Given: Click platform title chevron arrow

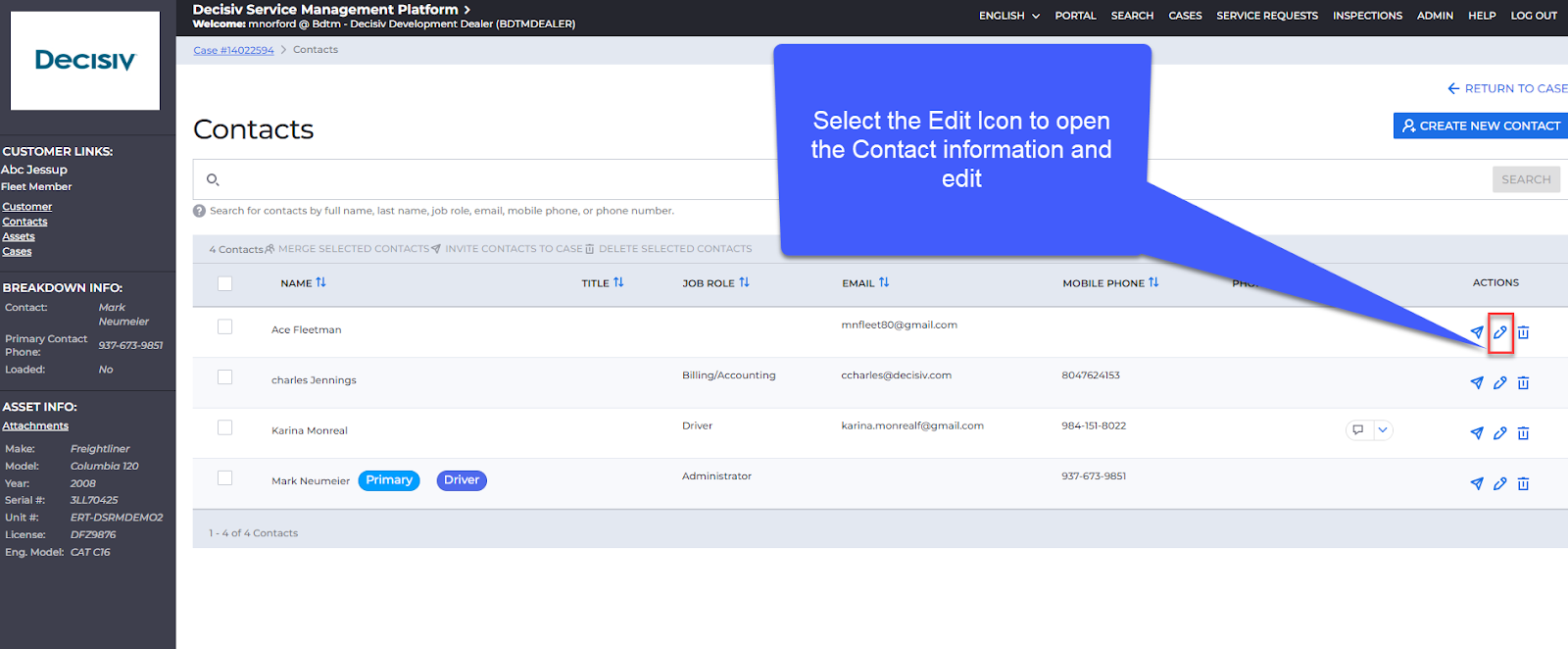Looking at the screenshot, I should coord(467,10).
